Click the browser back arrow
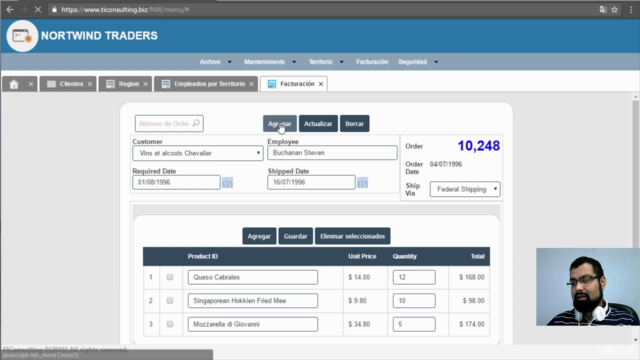 10,9
